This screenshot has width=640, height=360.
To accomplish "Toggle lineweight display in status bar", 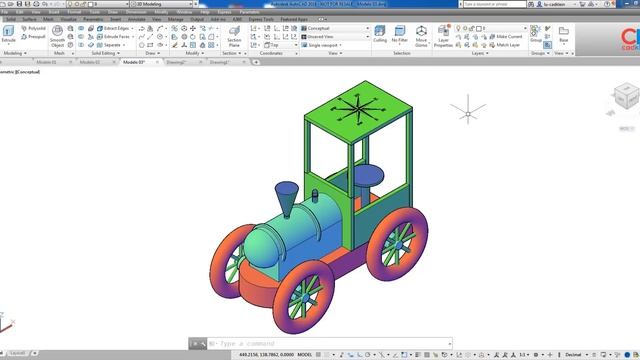I will pos(418,355).
